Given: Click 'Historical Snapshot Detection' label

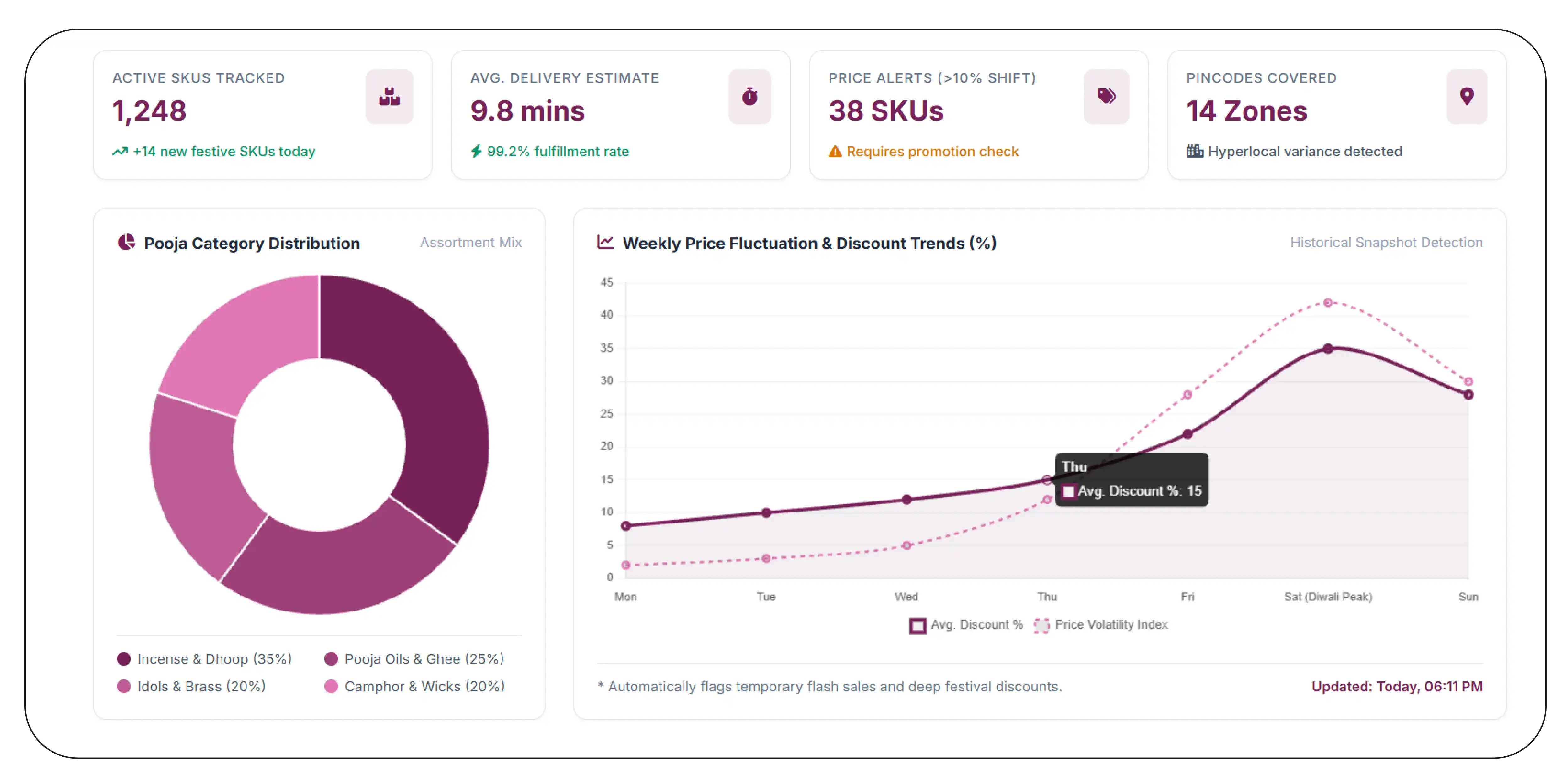Looking at the screenshot, I should [1386, 242].
